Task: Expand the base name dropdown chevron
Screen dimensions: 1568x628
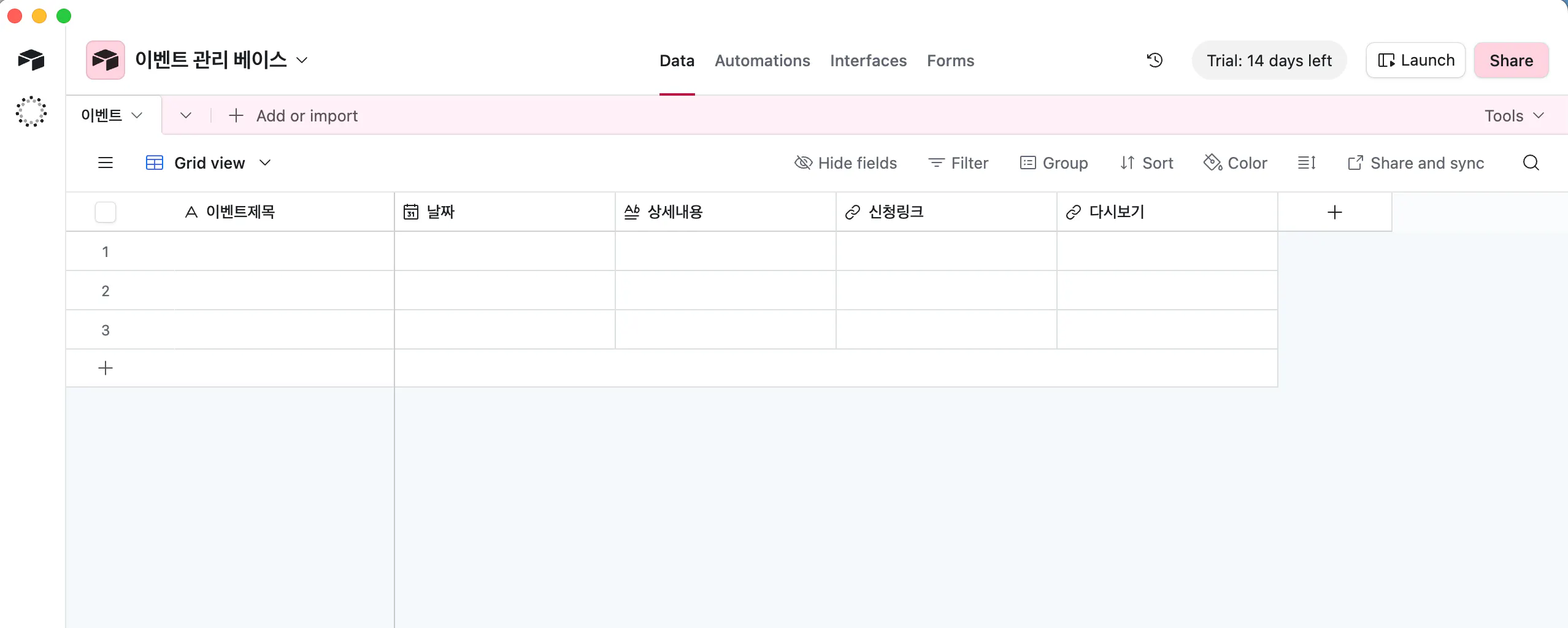Action: coord(302,60)
